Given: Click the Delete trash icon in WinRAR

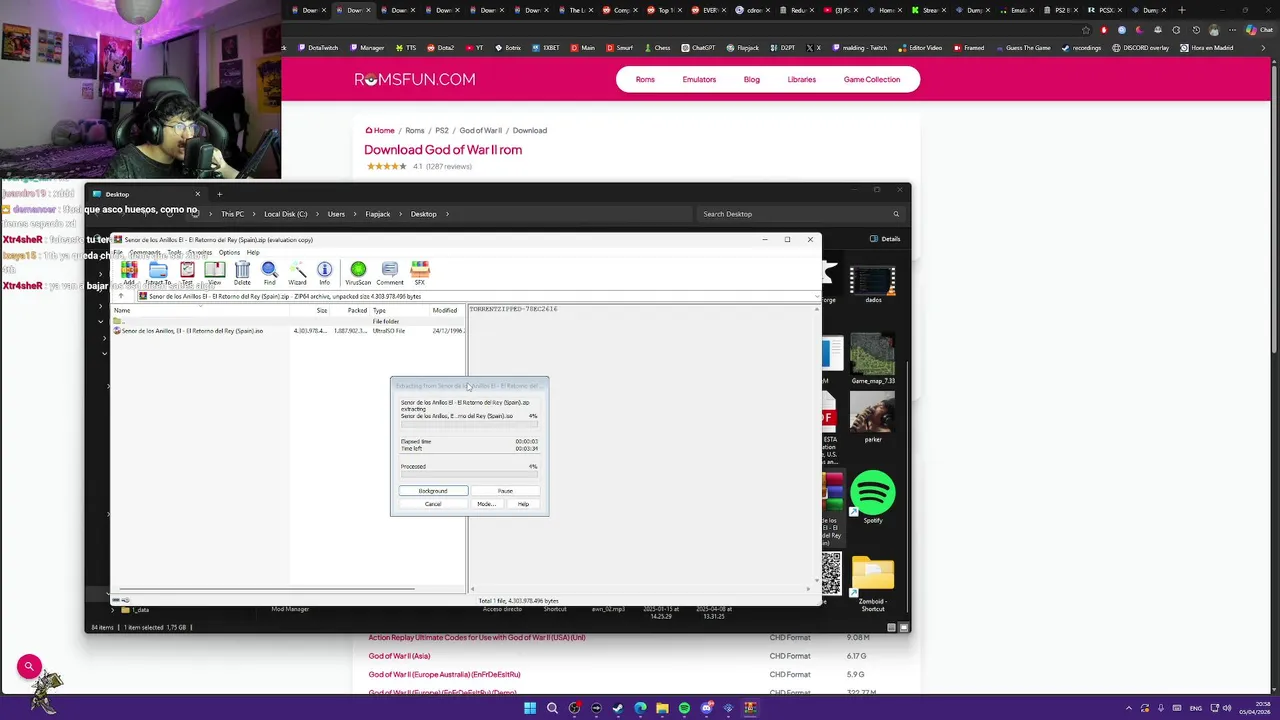Looking at the screenshot, I should (x=242, y=273).
